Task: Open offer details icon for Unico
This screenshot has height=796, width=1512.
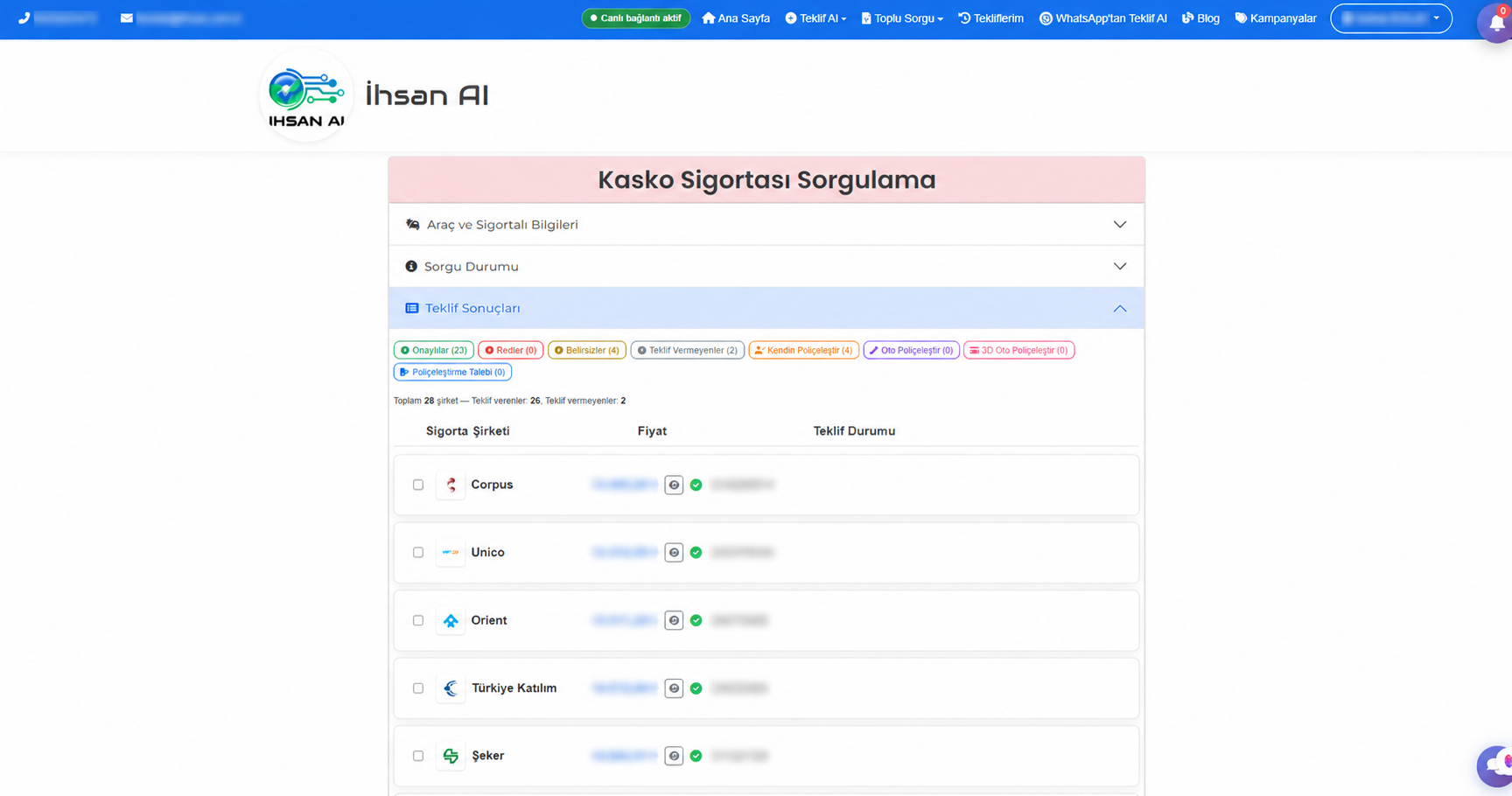Action: point(674,553)
